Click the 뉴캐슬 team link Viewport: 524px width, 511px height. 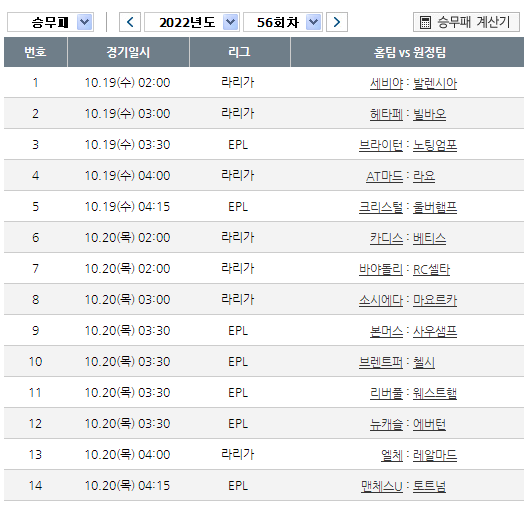pos(386,424)
